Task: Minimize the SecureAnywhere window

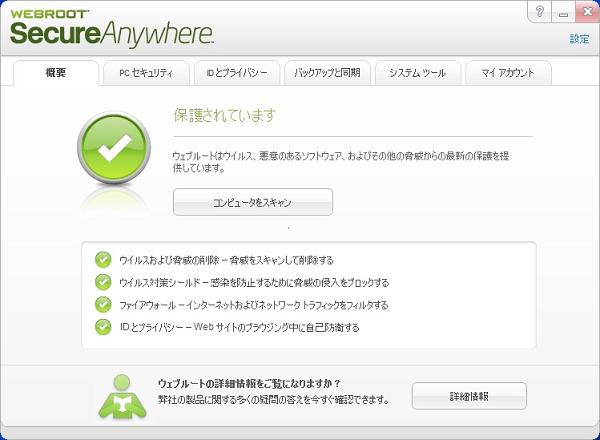Action: pyautogui.click(x=563, y=12)
